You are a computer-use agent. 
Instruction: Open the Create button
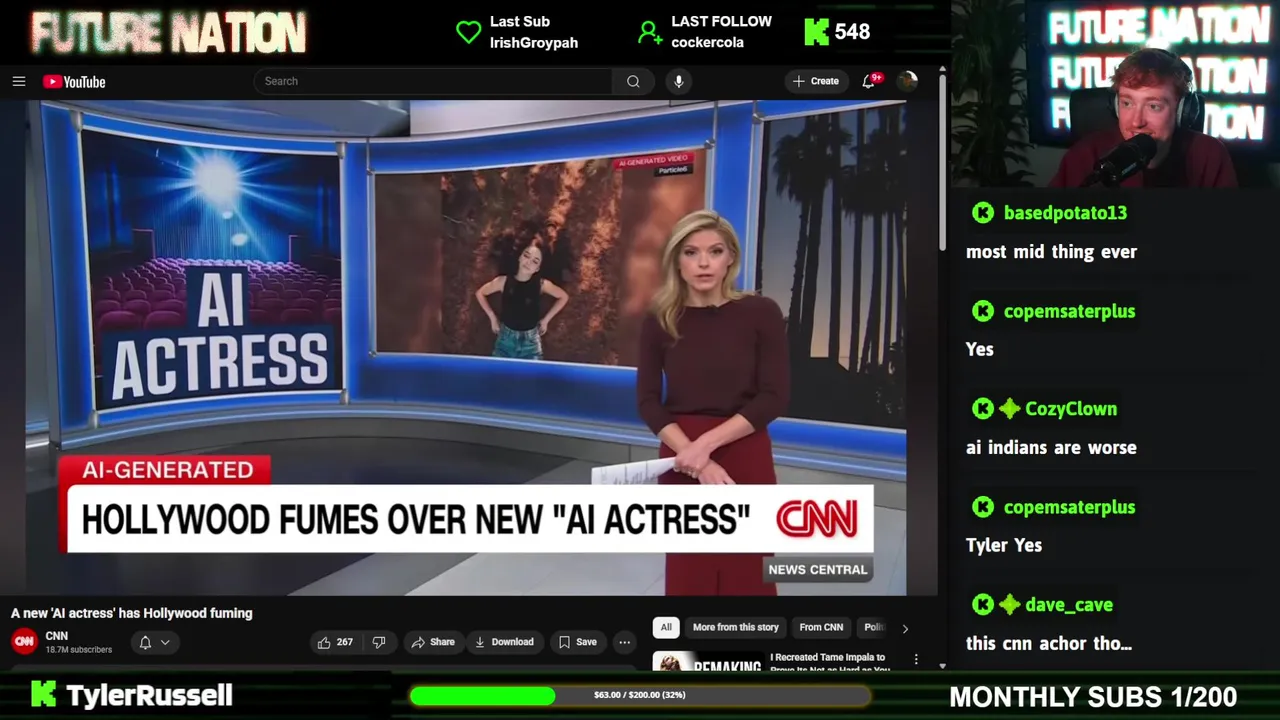pos(815,81)
